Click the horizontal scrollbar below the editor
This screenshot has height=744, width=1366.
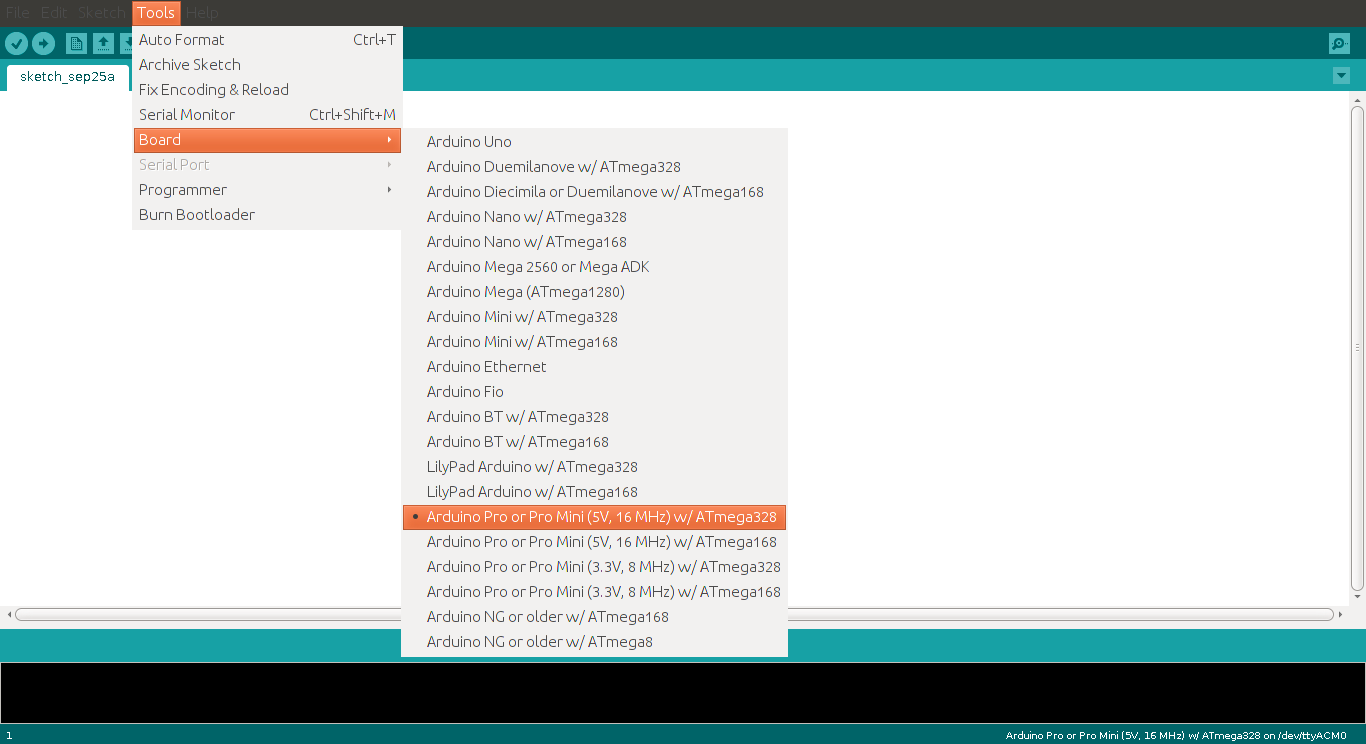(200, 616)
